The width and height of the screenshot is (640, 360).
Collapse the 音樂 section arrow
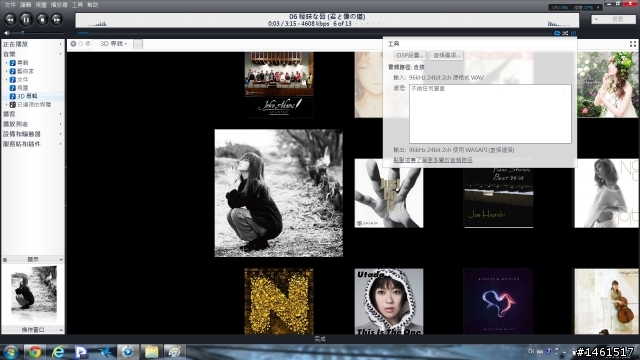point(60,54)
